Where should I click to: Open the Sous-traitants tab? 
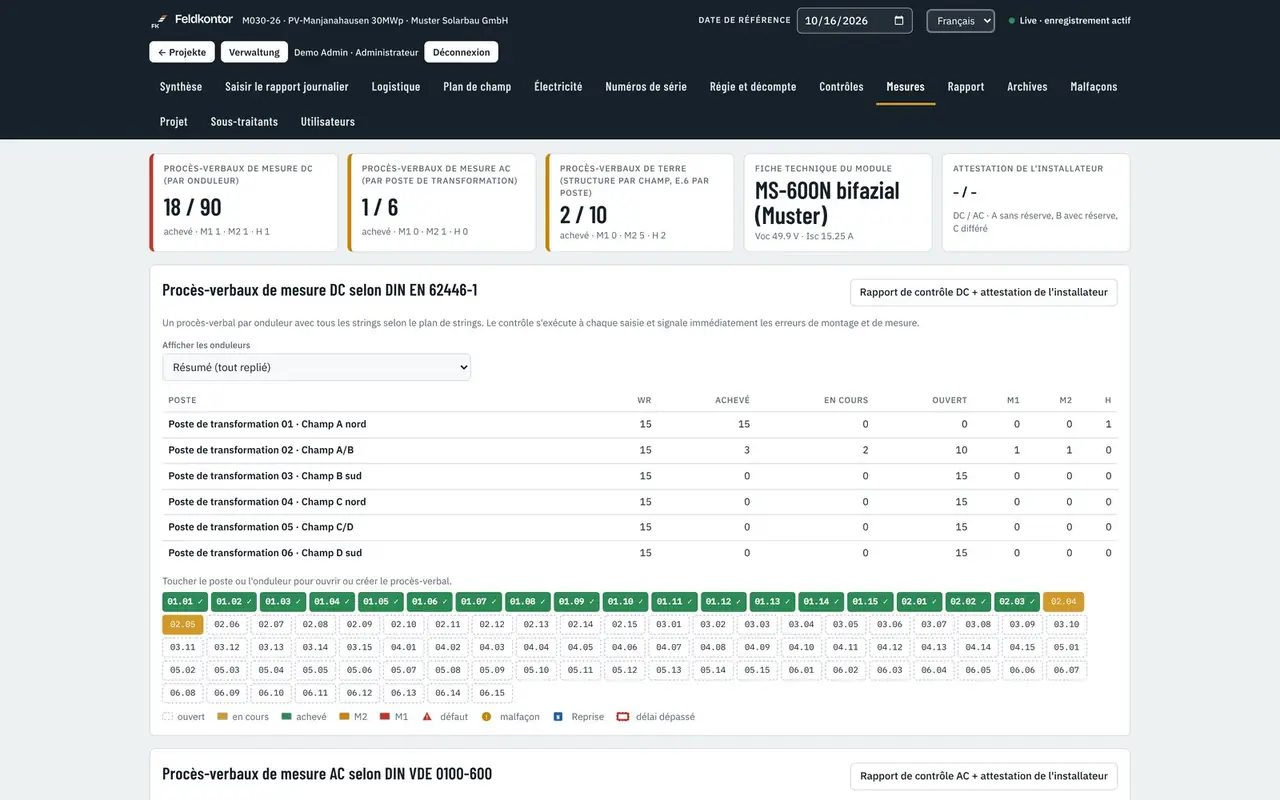click(x=244, y=122)
